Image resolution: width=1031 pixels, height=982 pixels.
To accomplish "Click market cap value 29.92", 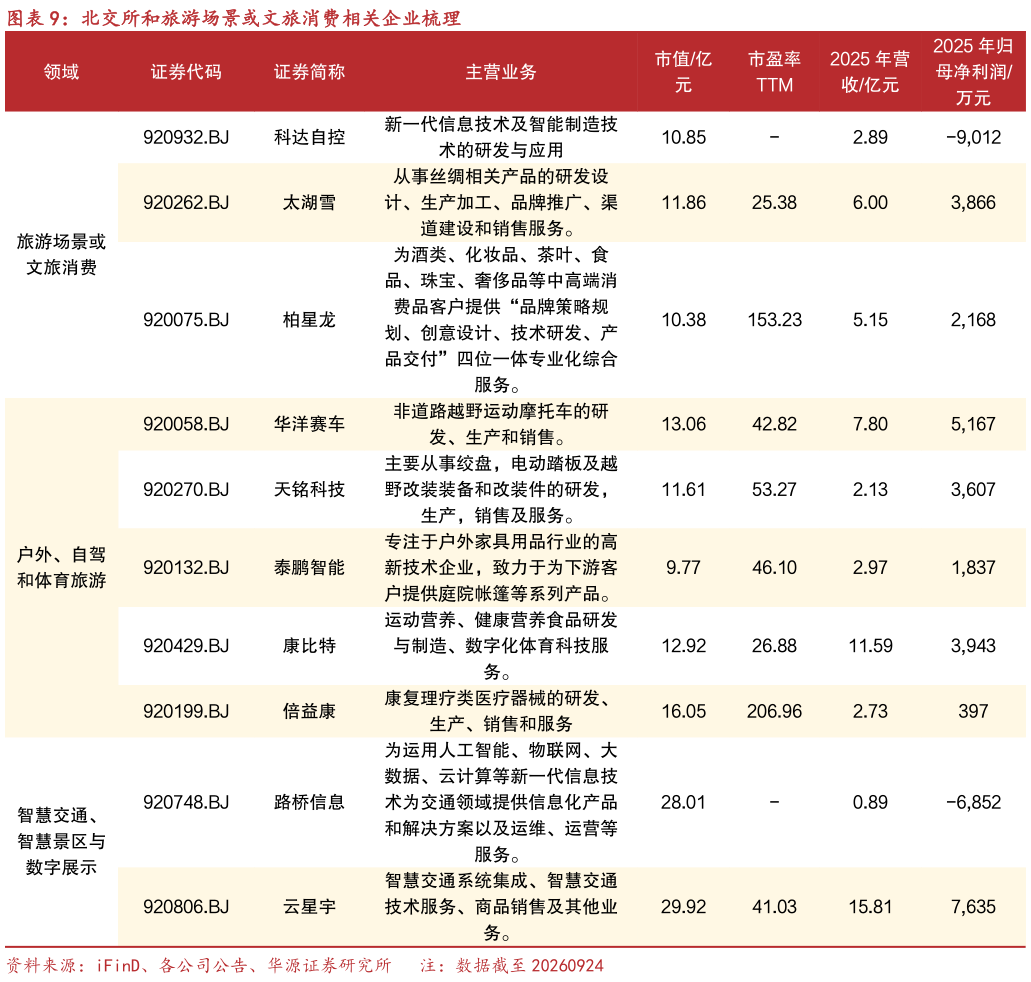I will pyautogui.click(x=683, y=906).
